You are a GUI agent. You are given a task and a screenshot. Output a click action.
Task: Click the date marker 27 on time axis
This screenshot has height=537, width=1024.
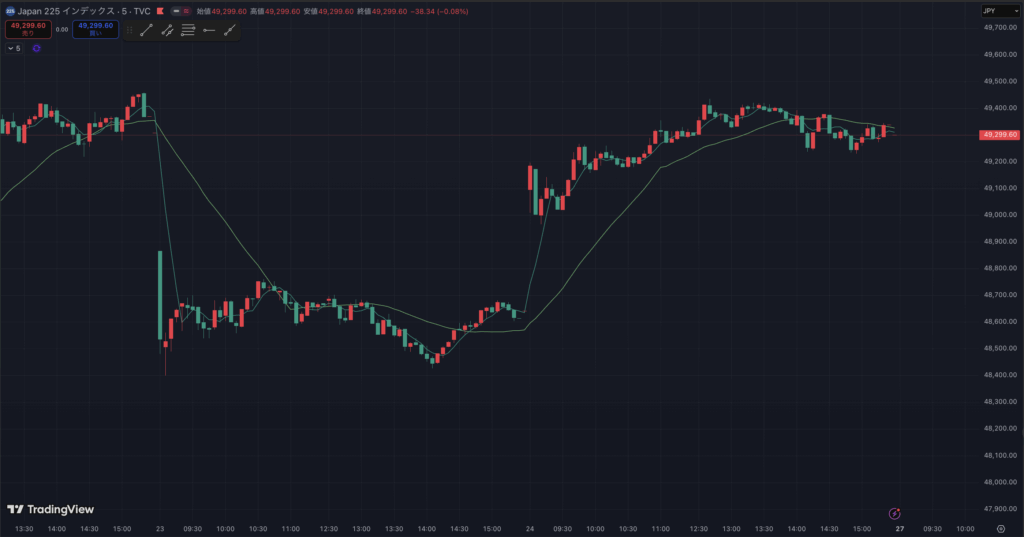tap(899, 528)
